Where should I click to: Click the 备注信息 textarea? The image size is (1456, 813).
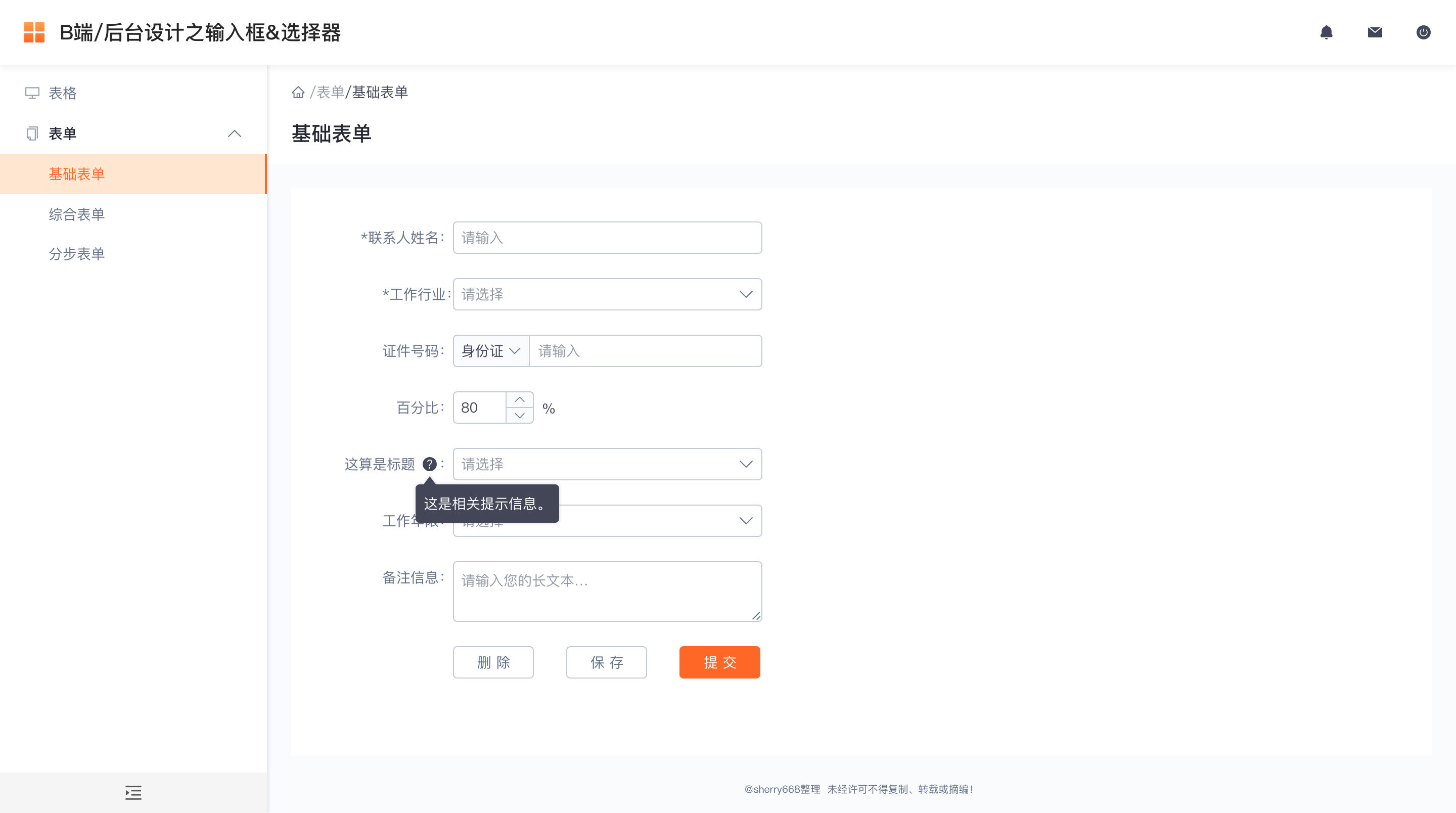coord(607,592)
